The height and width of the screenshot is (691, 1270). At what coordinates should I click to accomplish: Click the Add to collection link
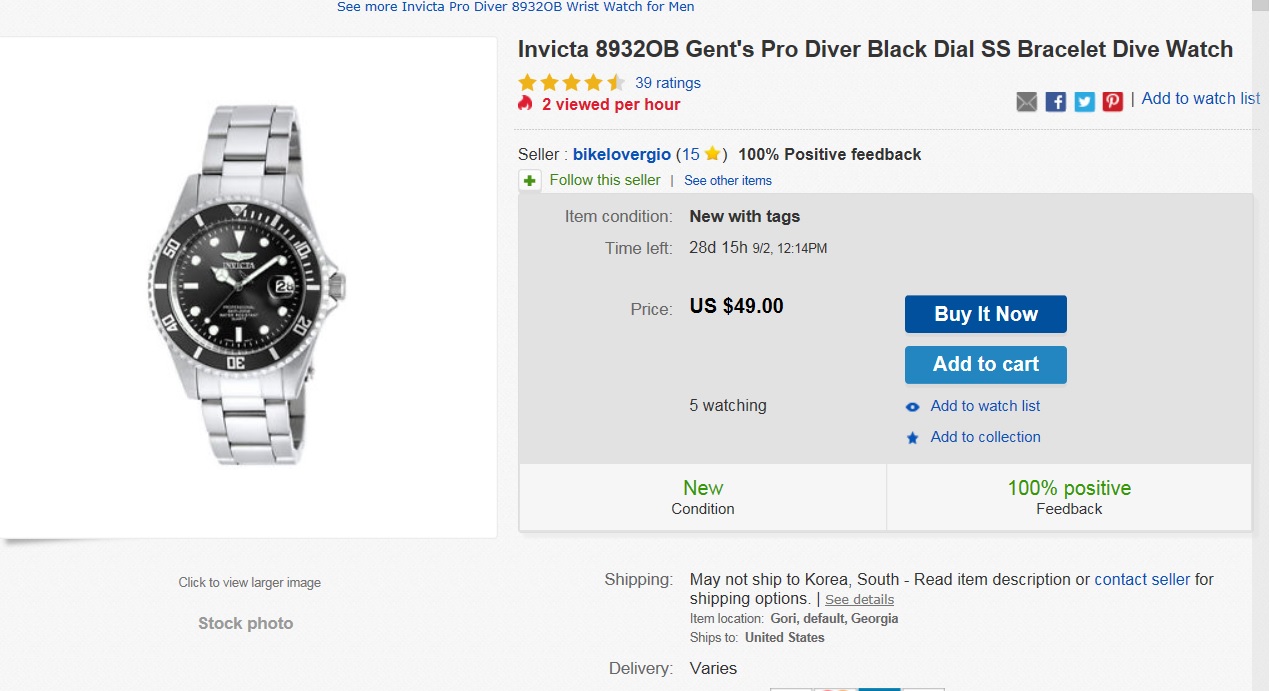[985, 437]
